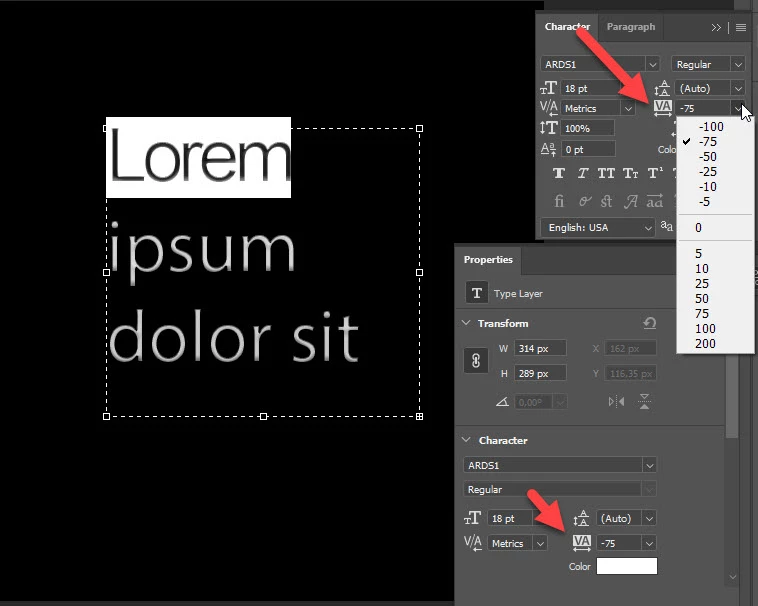Click the leading icon in Character panel
The width and height of the screenshot is (758, 606).
pyautogui.click(x=662, y=88)
